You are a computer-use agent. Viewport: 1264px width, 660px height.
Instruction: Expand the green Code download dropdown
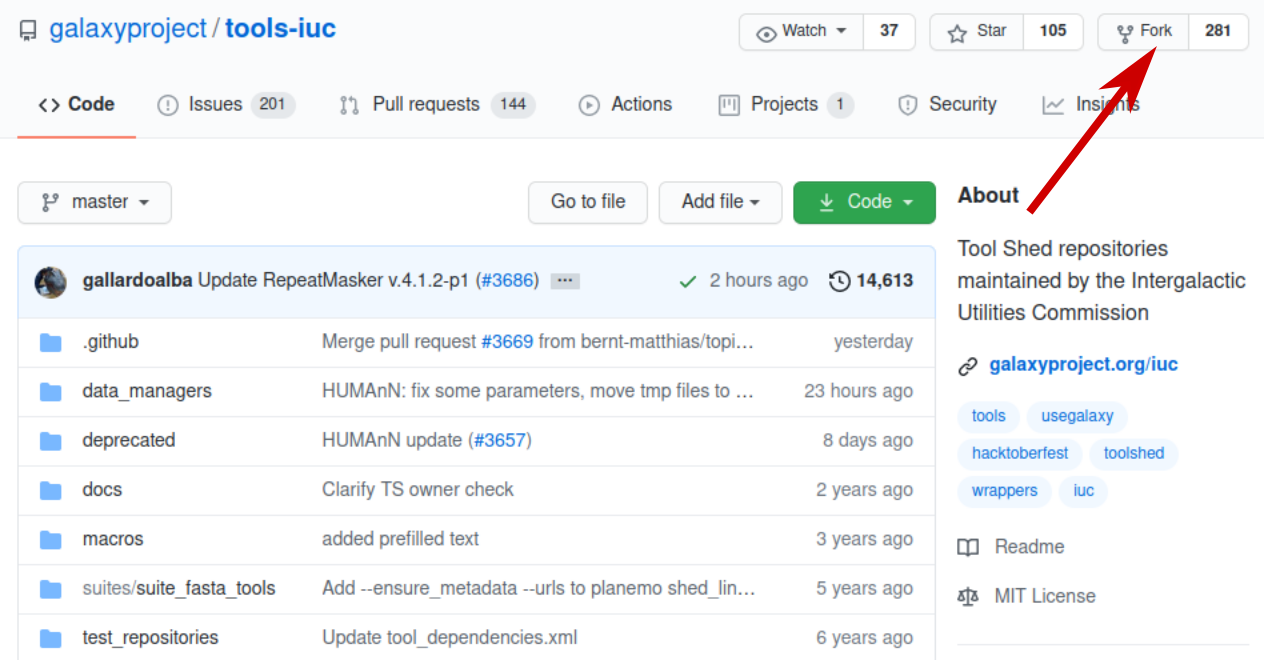pyautogui.click(x=864, y=202)
